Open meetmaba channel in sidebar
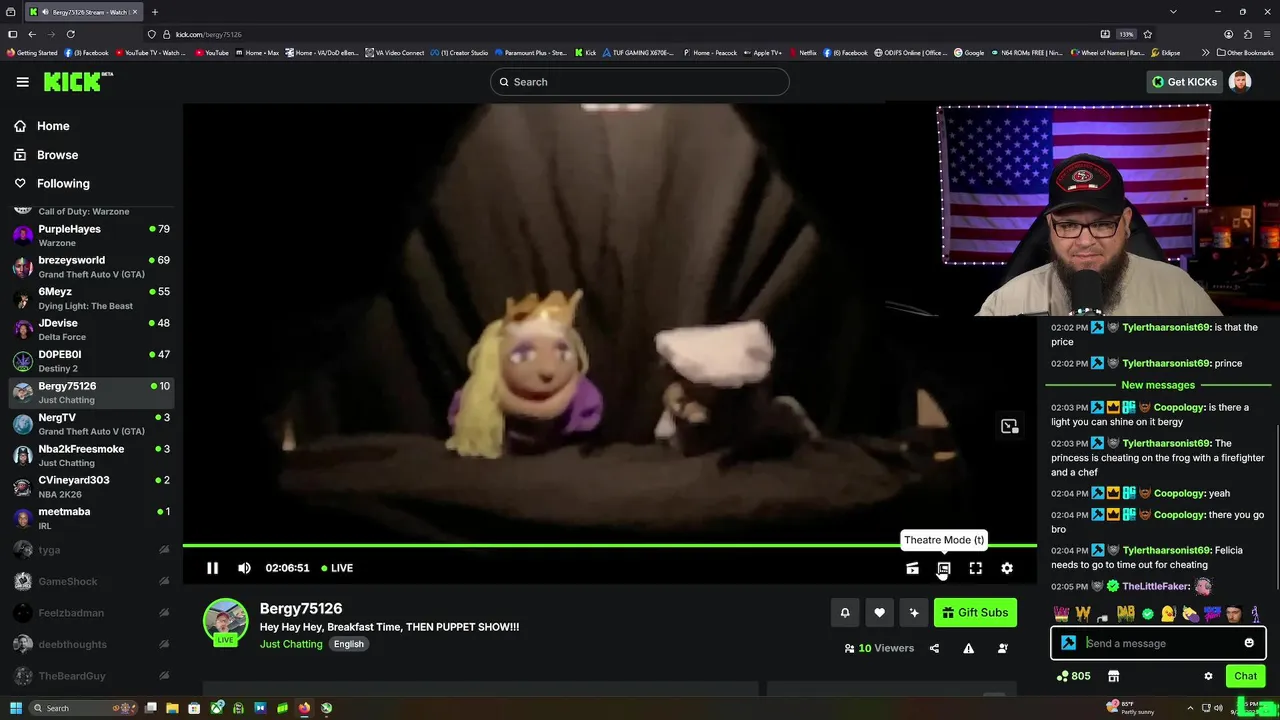 click(x=92, y=518)
